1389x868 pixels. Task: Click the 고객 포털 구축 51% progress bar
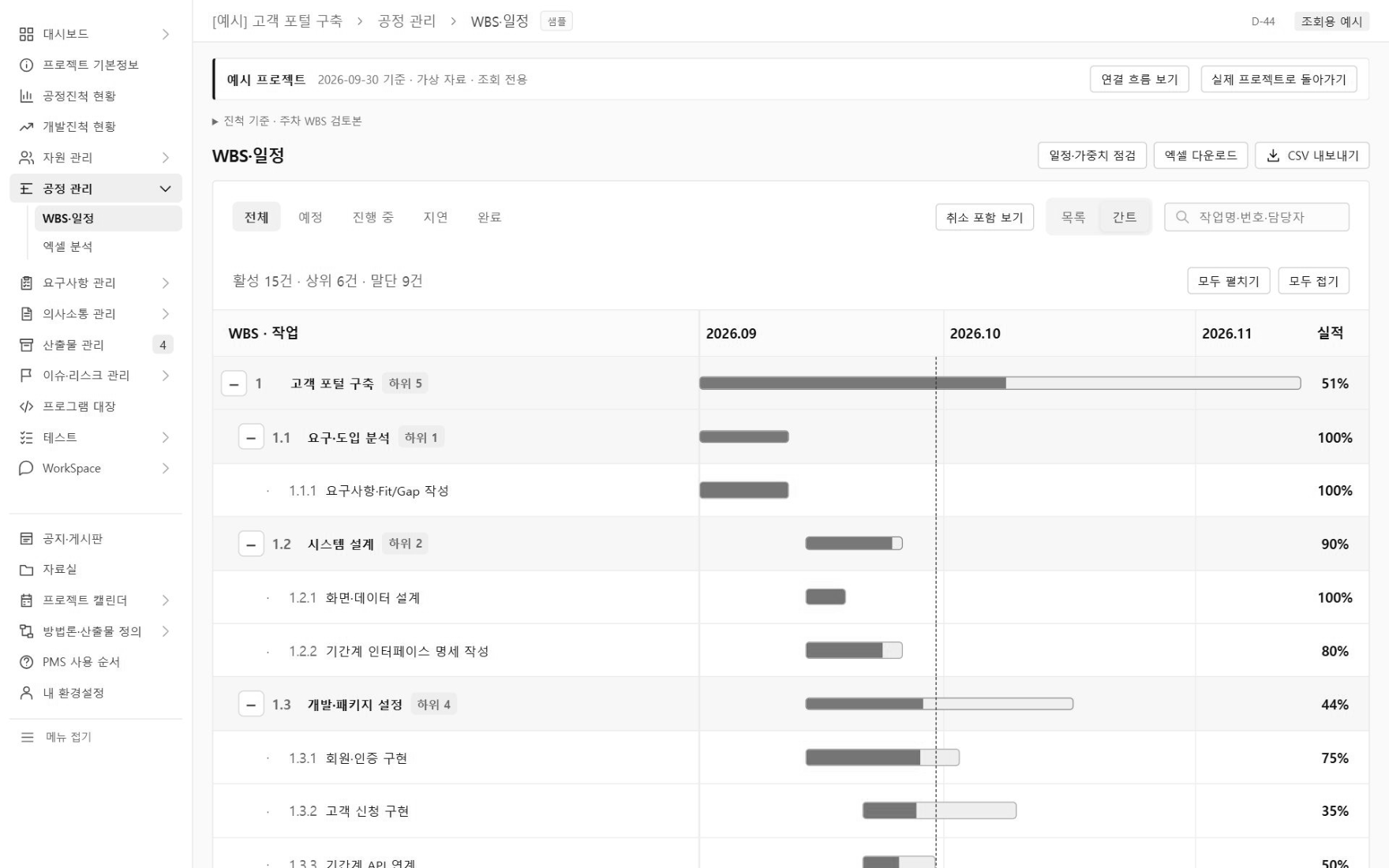1000,383
